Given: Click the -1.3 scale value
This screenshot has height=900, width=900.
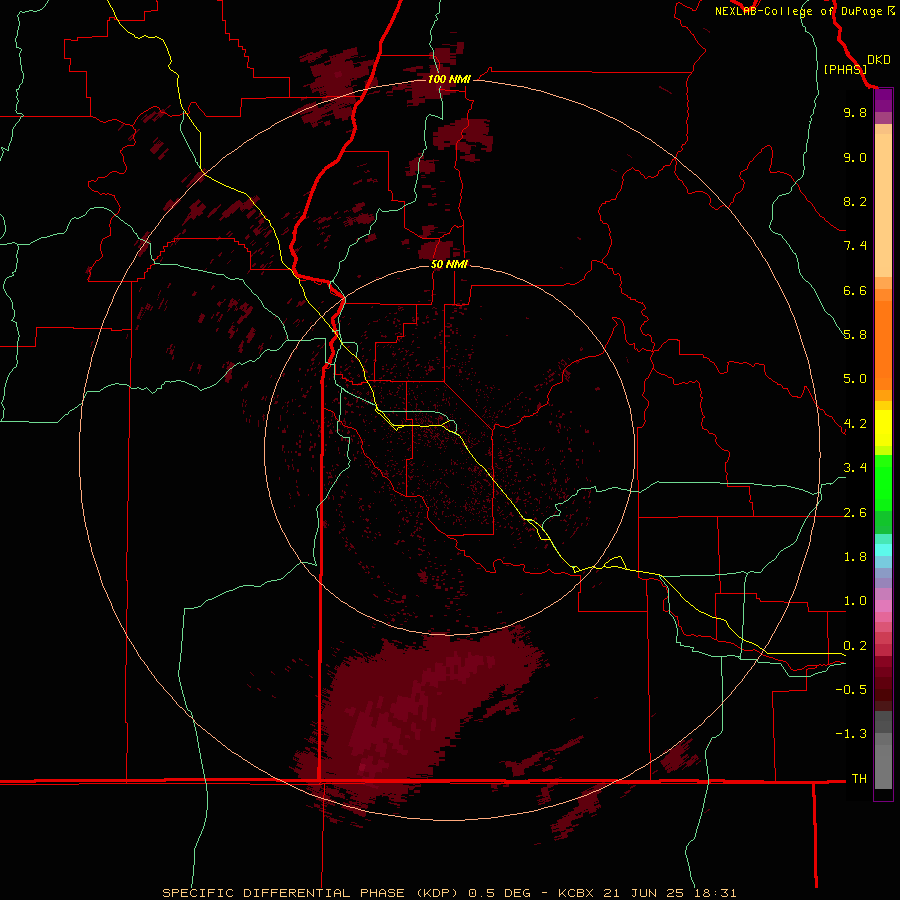Looking at the screenshot, I should (851, 734).
